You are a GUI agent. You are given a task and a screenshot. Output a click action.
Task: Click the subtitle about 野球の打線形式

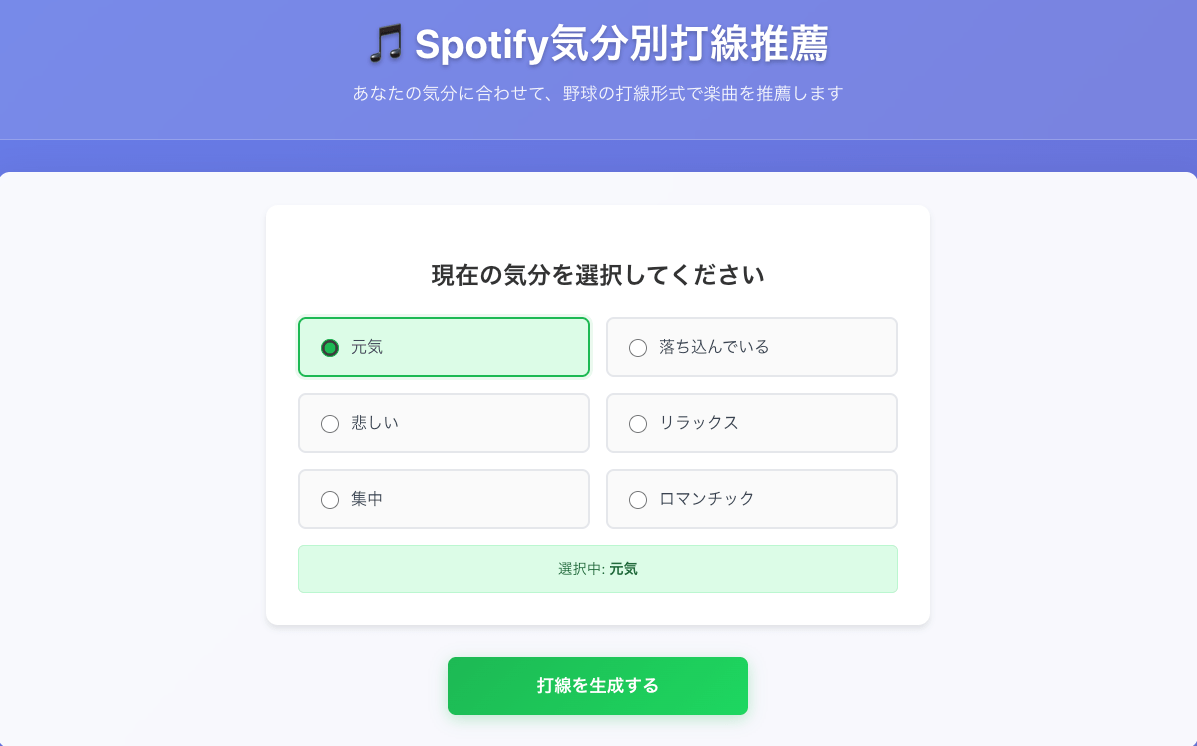598,93
